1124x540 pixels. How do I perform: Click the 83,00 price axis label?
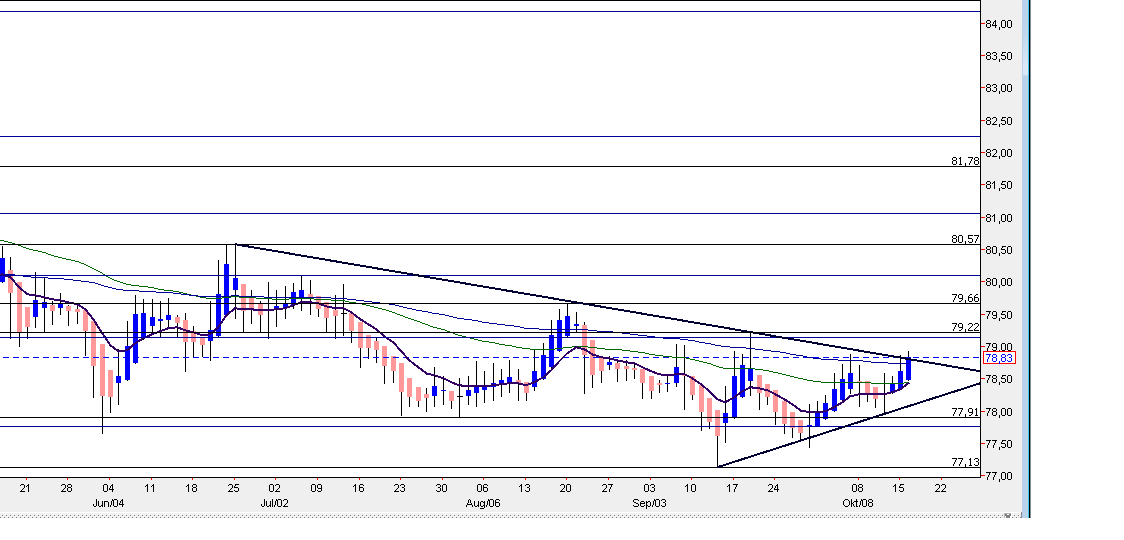click(999, 88)
